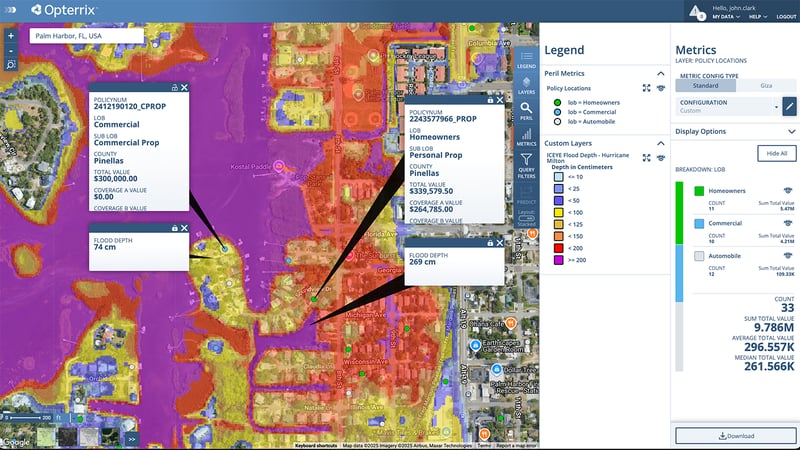Click the Download button
This screenshot has height=450, width=800.
point(736,436)
